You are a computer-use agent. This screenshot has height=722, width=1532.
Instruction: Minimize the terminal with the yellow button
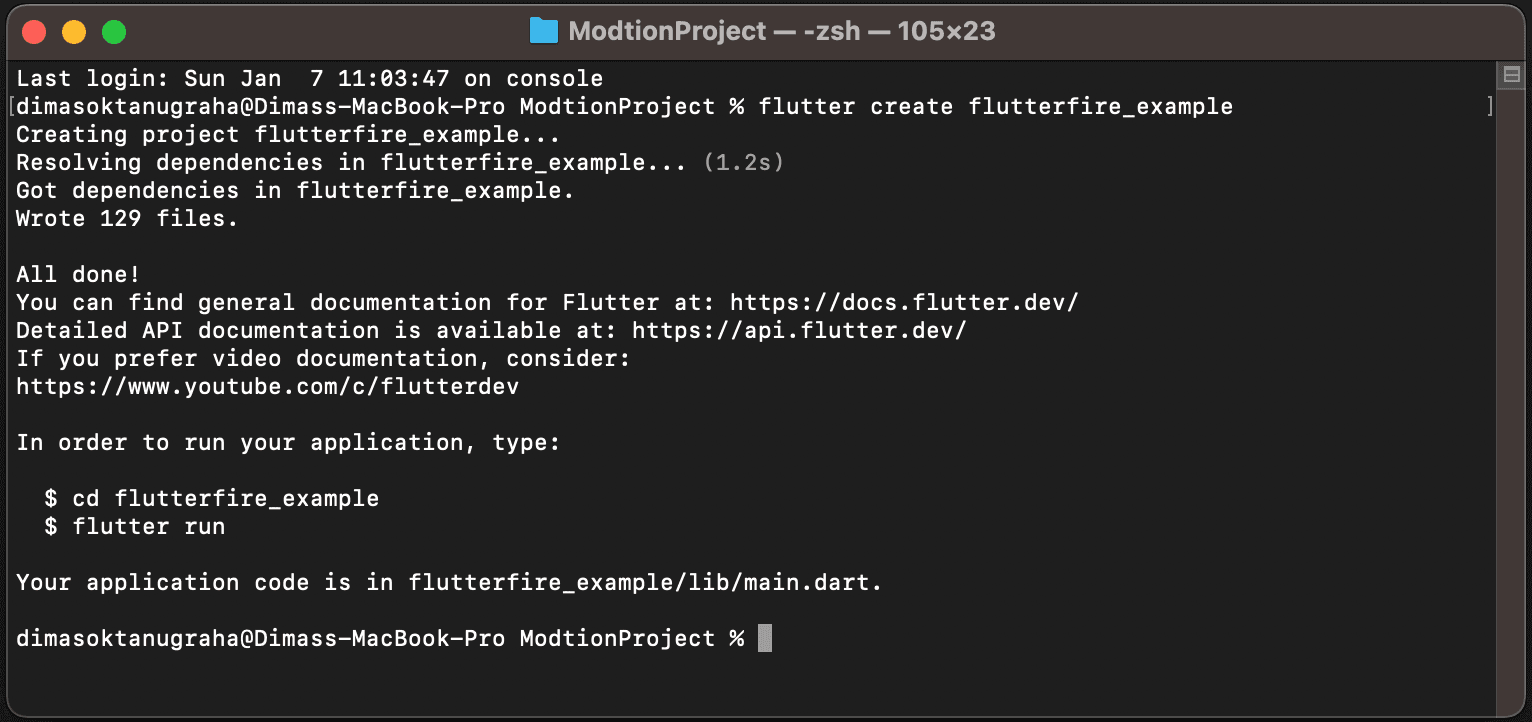point(75,32)
